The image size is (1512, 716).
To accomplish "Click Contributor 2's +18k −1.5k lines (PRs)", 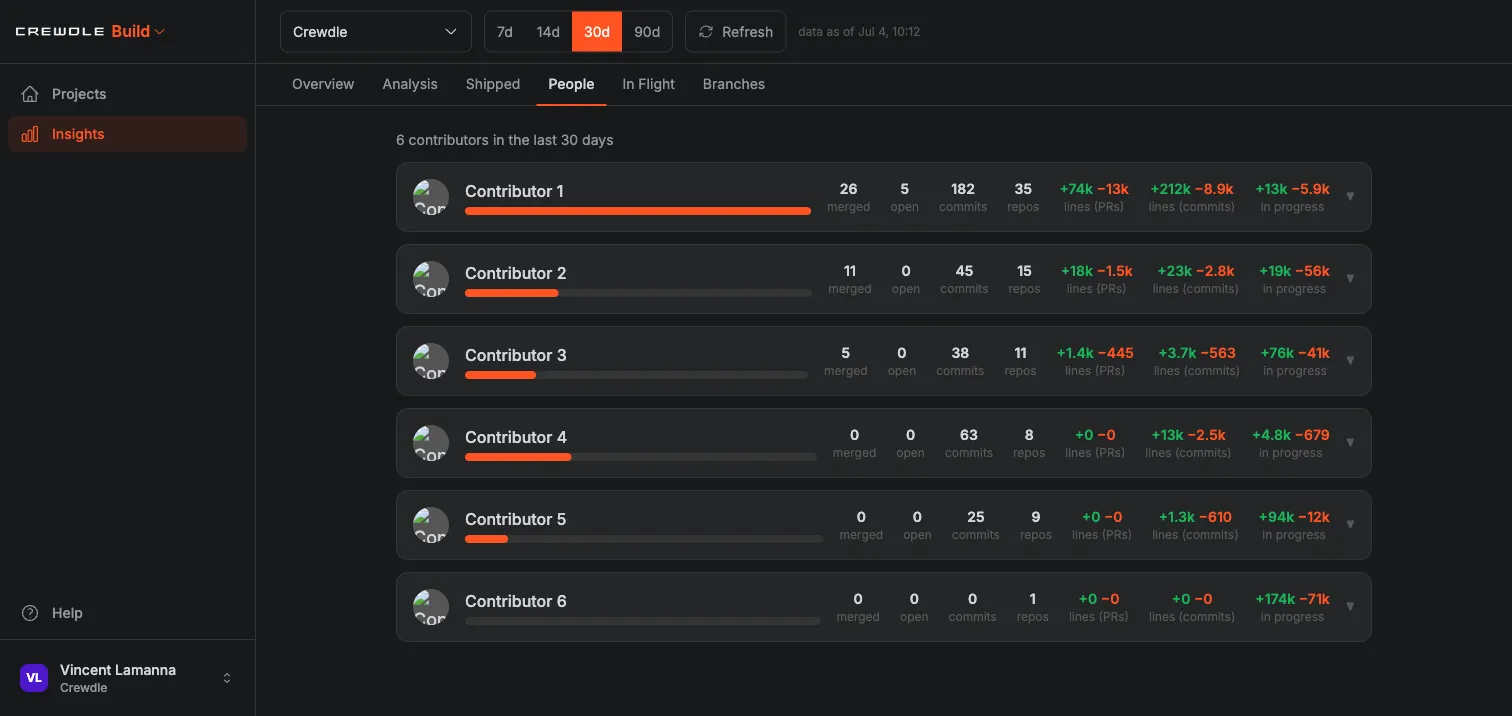I will (1097, 271).
